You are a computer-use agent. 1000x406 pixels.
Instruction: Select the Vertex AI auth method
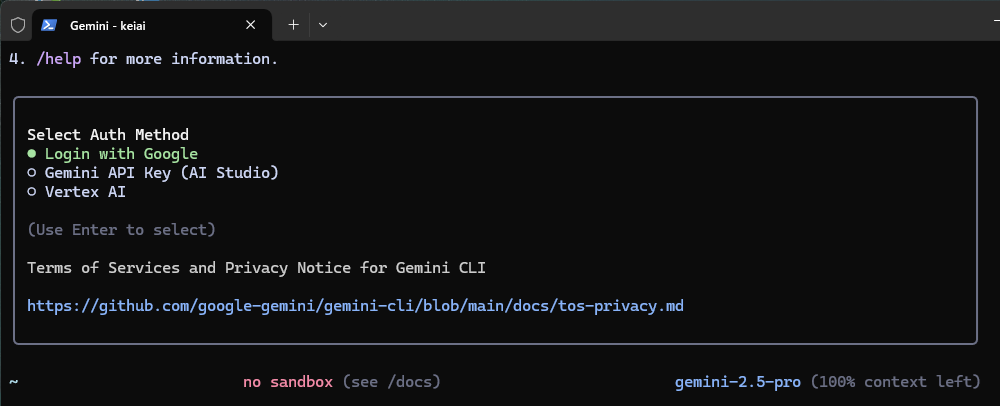(x=77, y=192)
